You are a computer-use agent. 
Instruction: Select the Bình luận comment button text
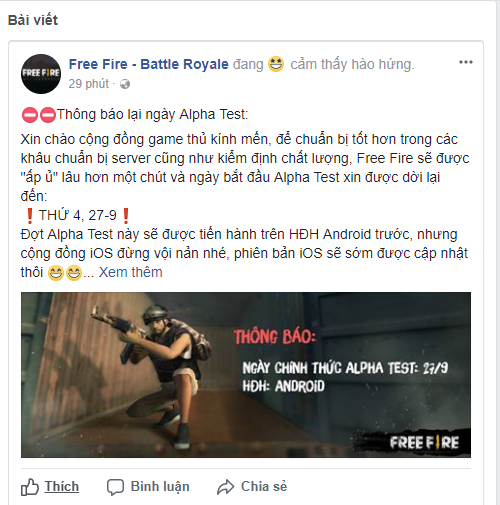[x=160, y=487]
